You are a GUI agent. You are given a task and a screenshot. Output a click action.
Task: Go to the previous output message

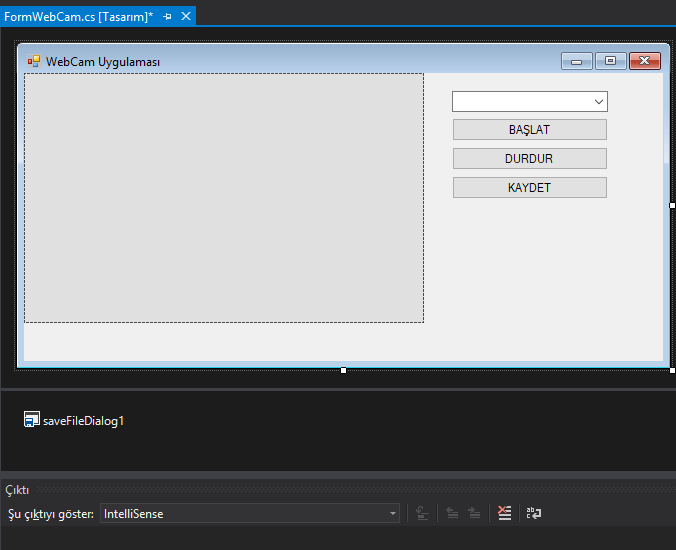coord(452,513)
